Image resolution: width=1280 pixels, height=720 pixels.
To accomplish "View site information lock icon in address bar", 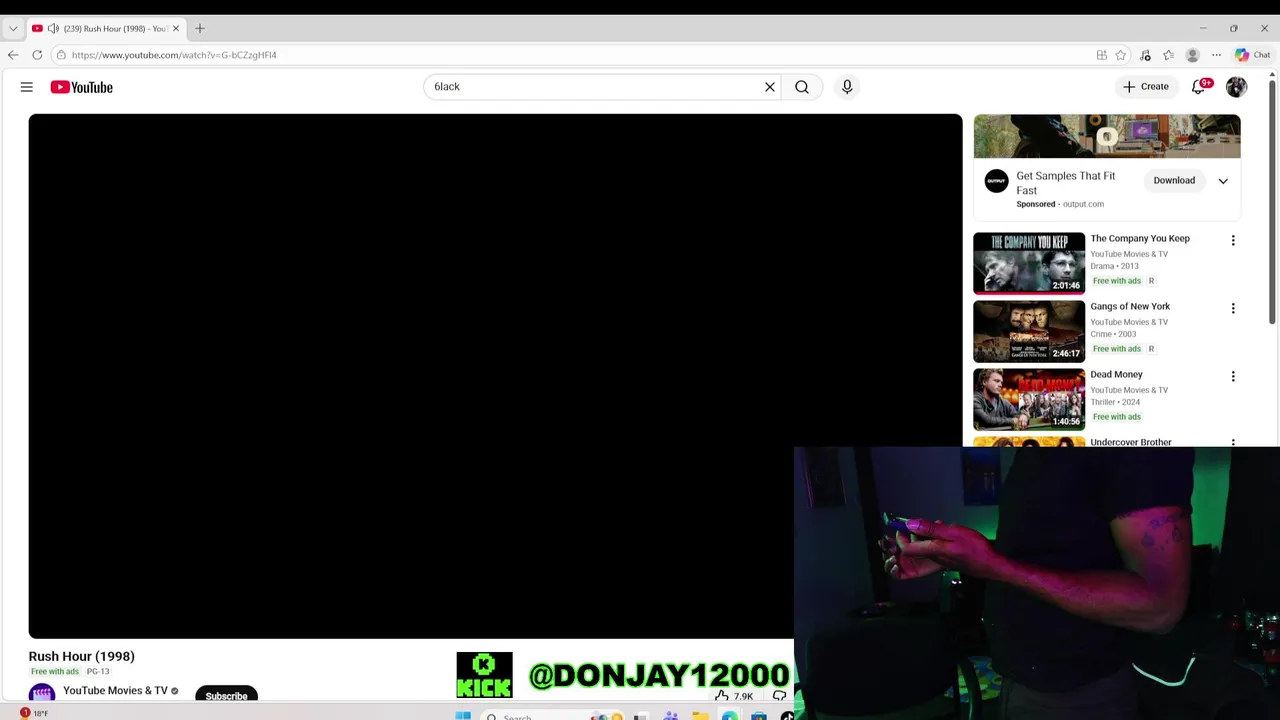I will [61, 55].
